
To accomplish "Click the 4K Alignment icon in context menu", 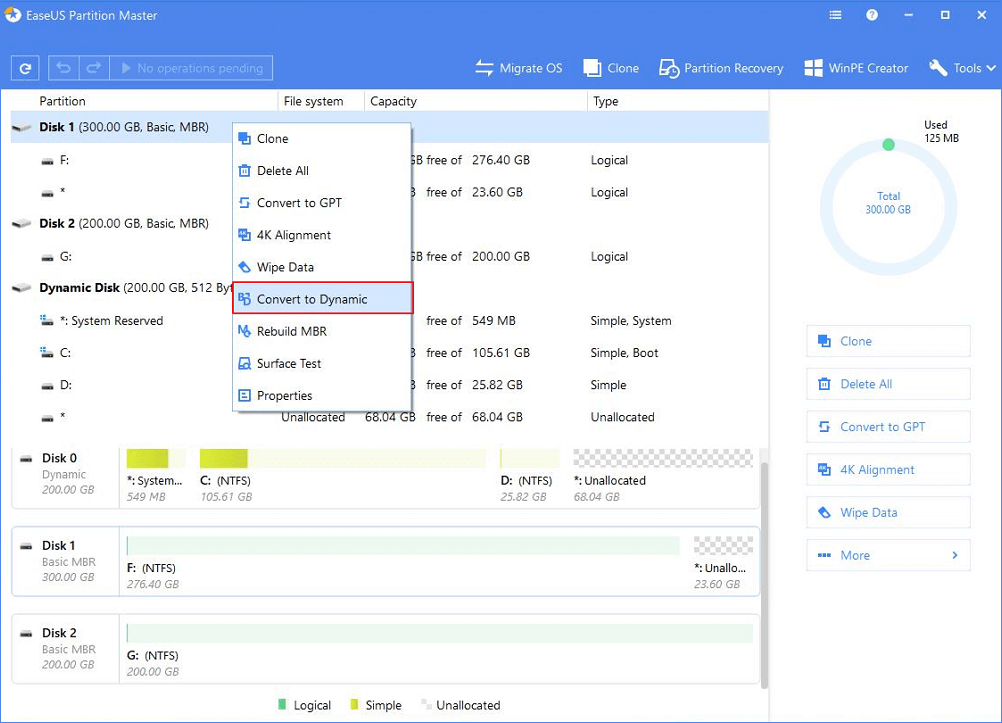I will click(244, 235).
